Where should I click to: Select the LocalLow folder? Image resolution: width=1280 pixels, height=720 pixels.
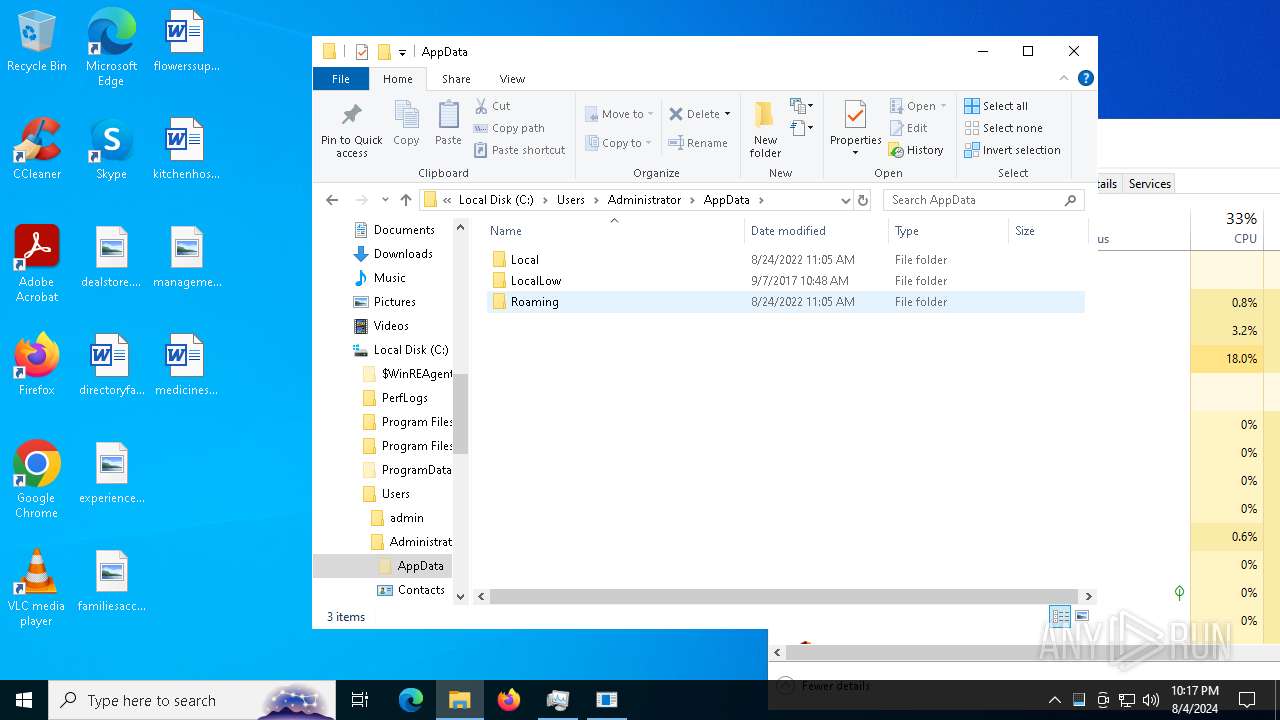(785, 281)
